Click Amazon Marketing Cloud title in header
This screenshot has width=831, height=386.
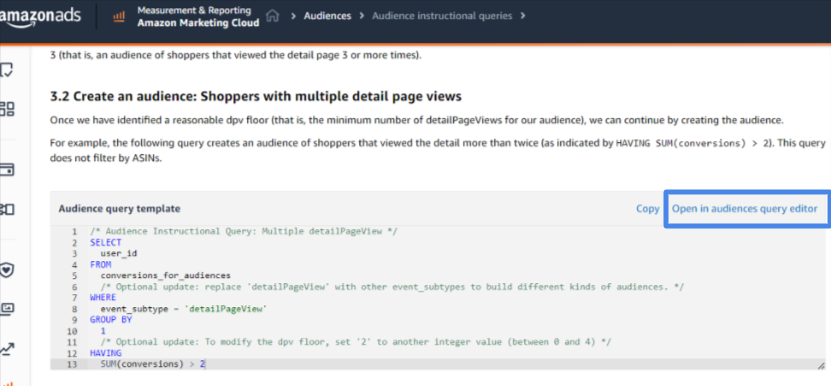pyautogui.click(x=198, y=23)
